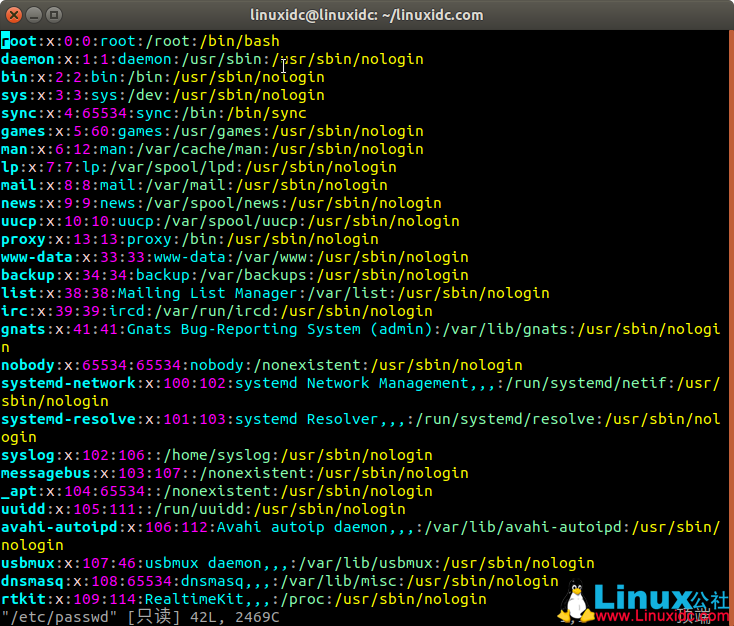
Task: Click the proxy:x:13:13 entry
Action: [x=190, y=239]
